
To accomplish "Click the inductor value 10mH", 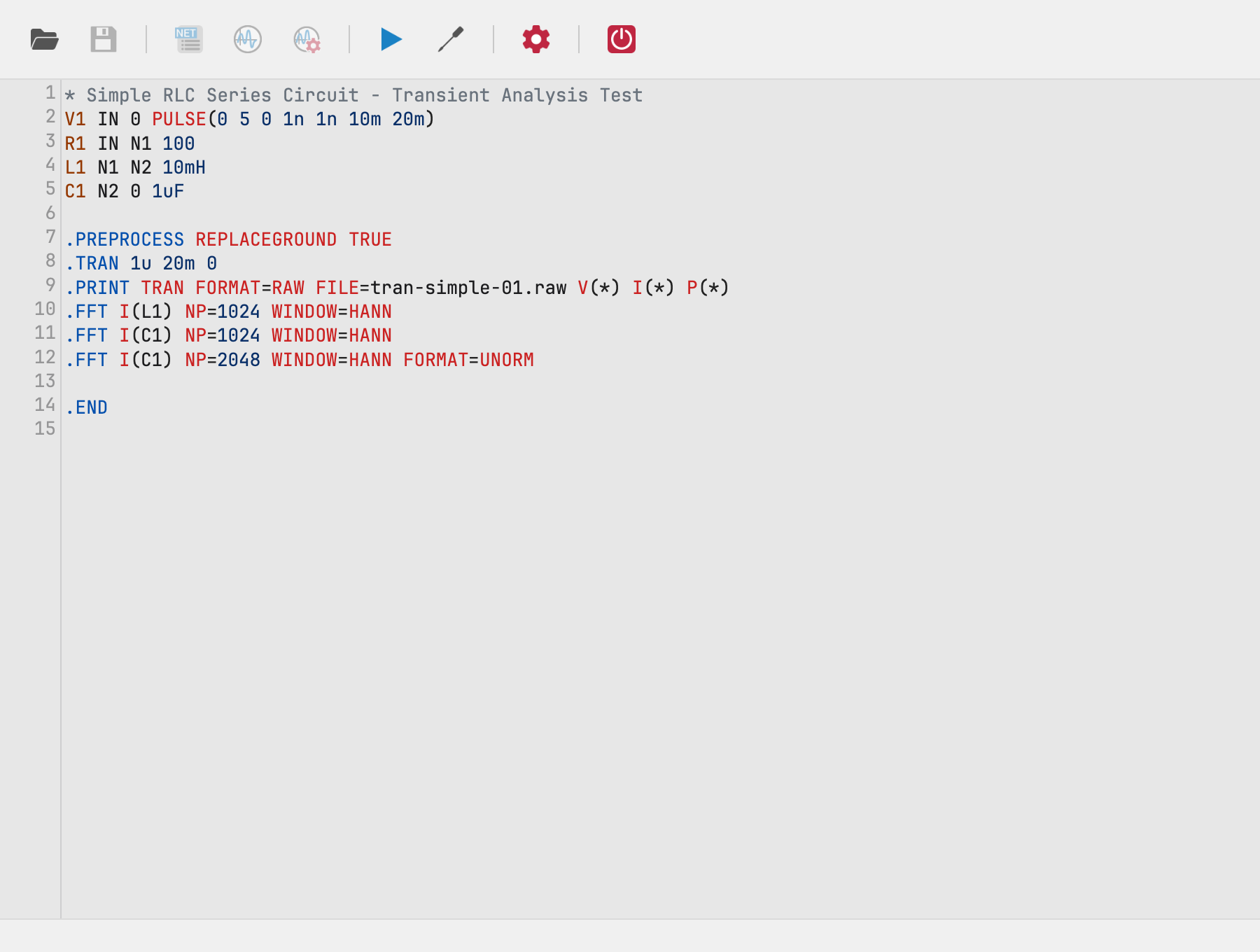I will click(184, 167).
